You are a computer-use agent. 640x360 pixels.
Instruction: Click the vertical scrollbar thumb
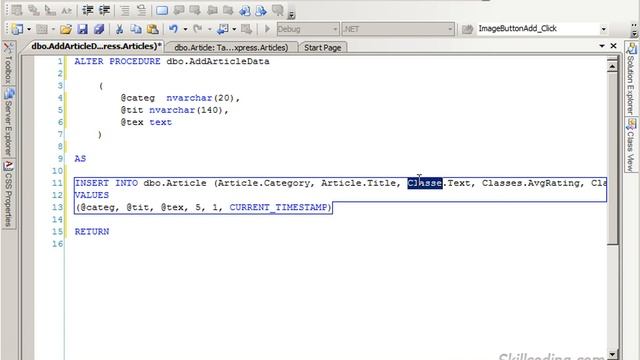pos(612,158)
